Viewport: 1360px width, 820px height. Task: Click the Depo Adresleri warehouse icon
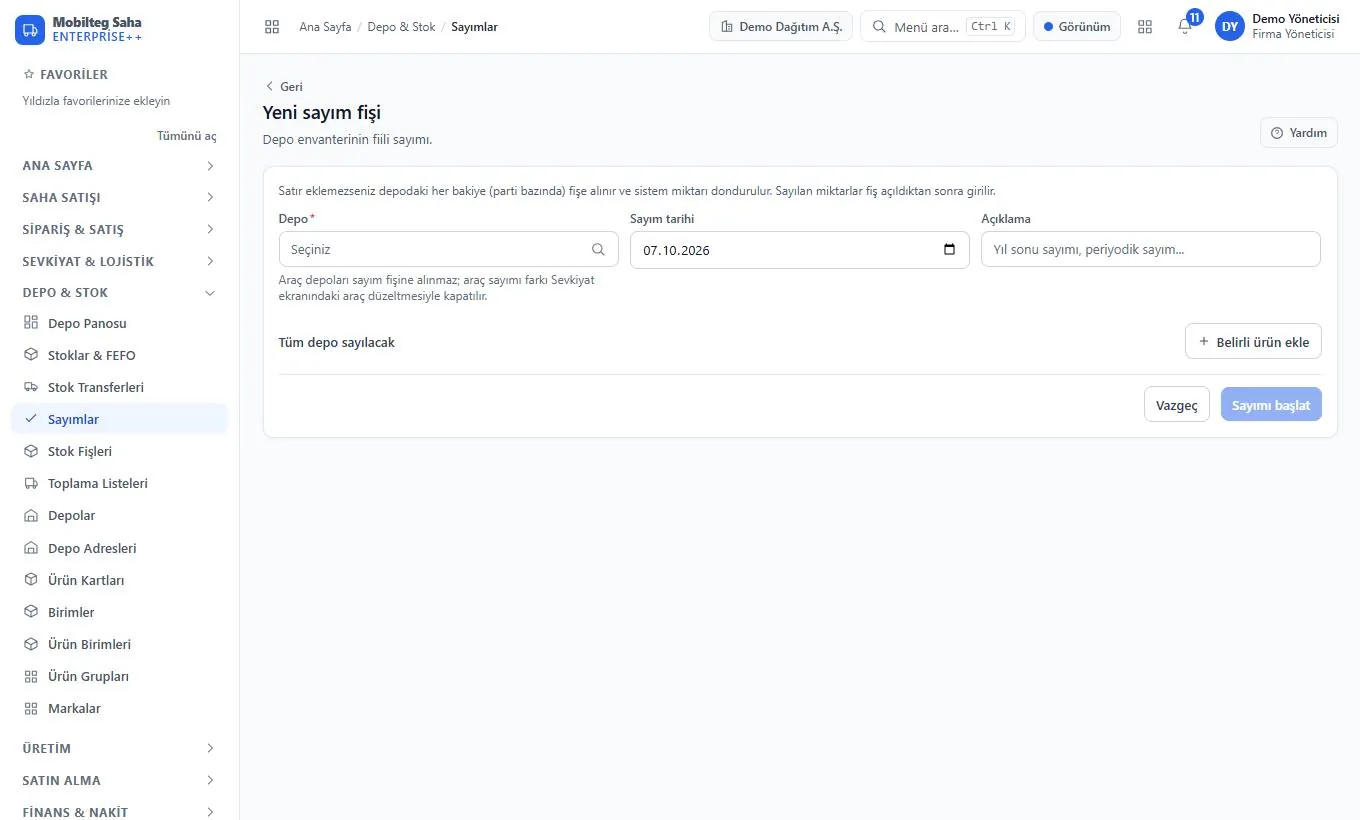point(31,548)
